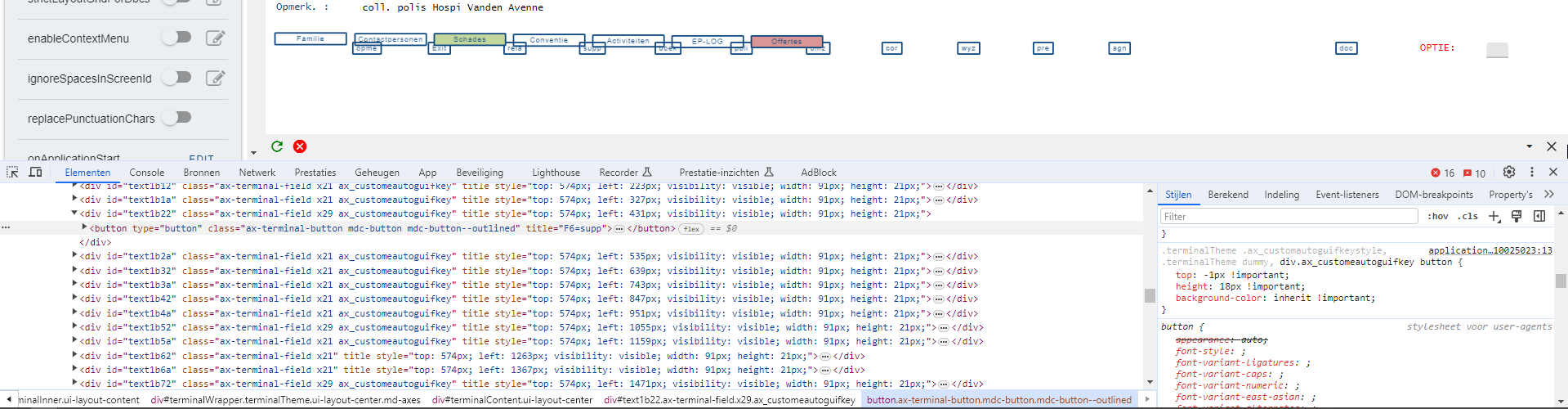Image resolution: width=1568 pixels, height=409 pixels.
Task: Click the pink Offertes button
Action: click(x=786, y=41)
